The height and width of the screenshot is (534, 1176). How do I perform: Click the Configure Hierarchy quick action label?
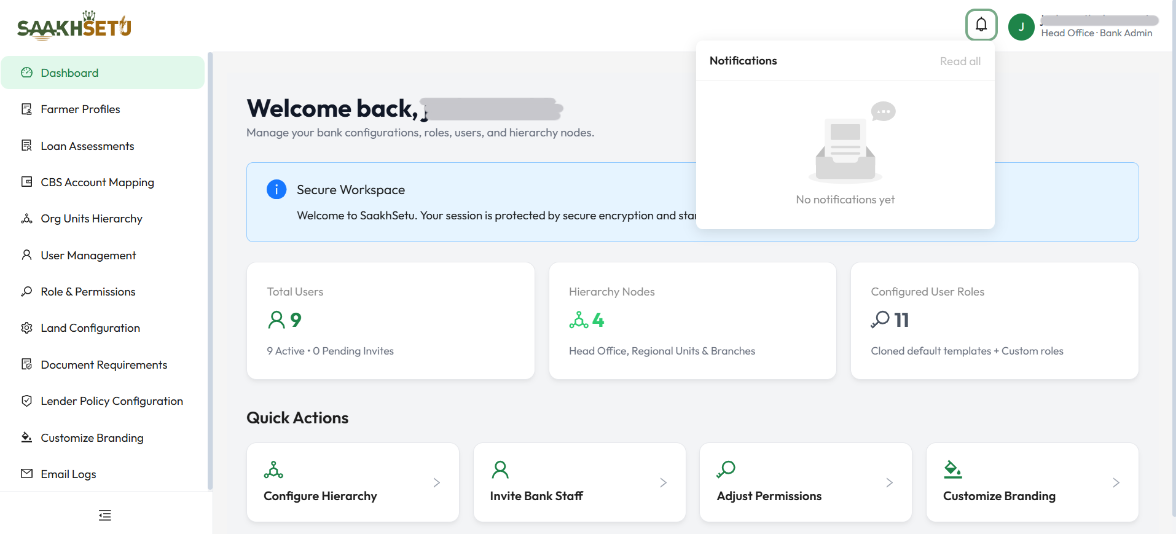(320, 496)
